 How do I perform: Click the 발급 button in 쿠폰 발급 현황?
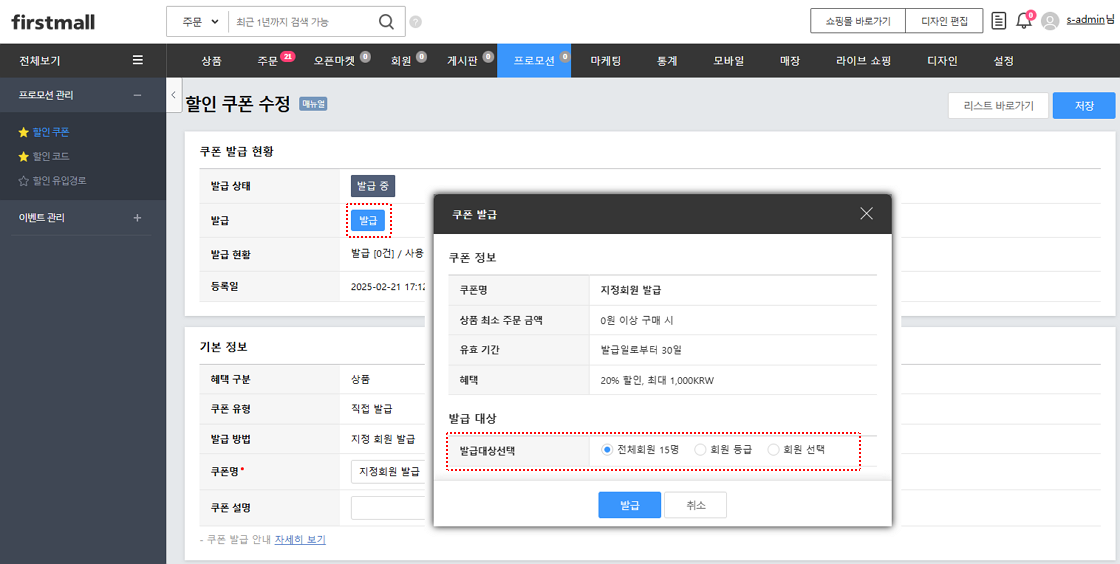(x=368, y=221)
